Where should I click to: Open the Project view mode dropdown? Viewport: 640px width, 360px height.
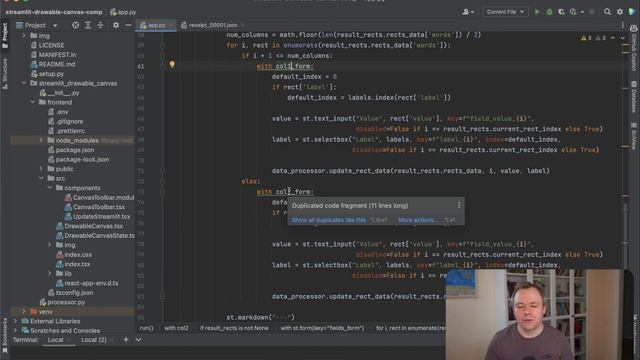pyautogui.click(x=55, y=25)
